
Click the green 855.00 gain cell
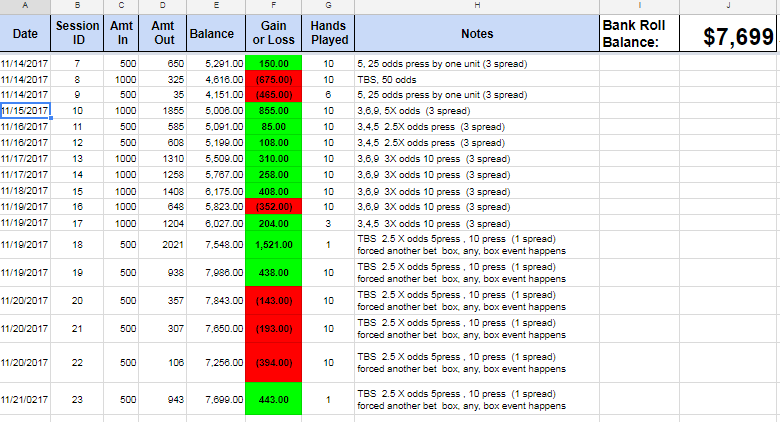273,111
